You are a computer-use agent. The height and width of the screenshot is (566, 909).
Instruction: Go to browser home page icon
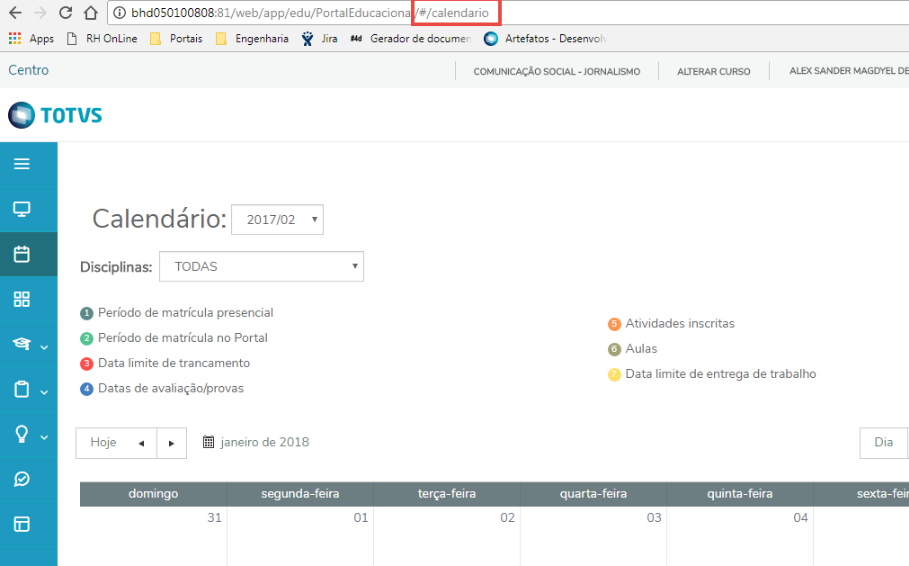(x=90, y=12)
